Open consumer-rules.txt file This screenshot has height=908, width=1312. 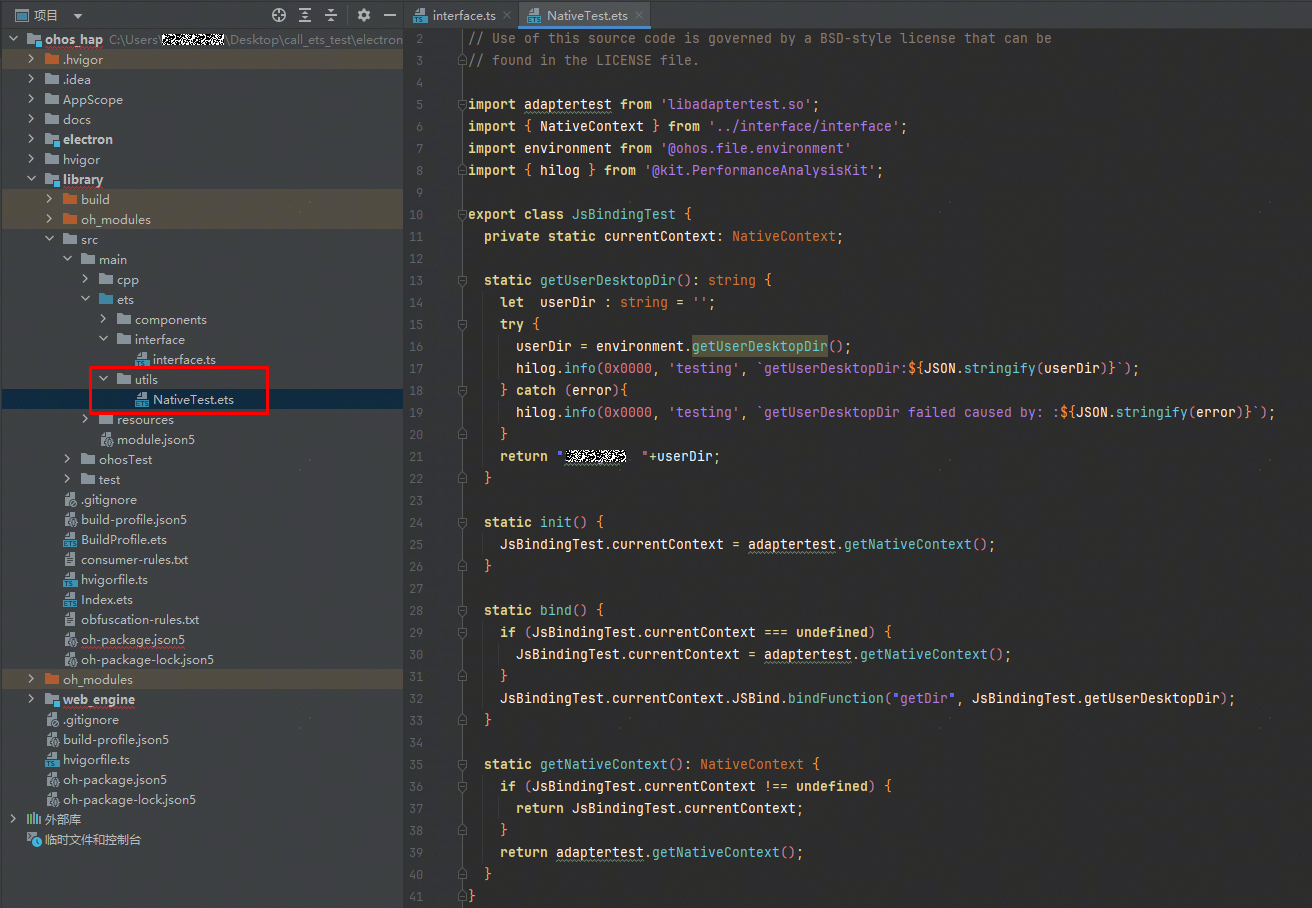134,560
